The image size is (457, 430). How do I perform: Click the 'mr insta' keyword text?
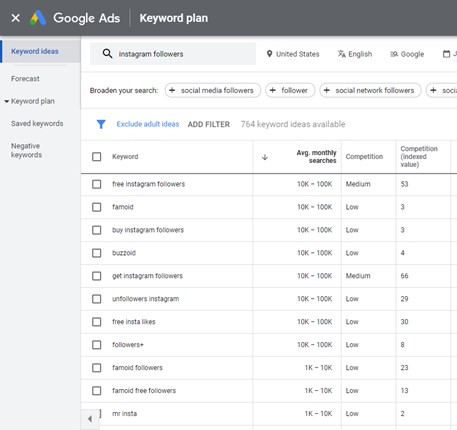pos(124,414)
